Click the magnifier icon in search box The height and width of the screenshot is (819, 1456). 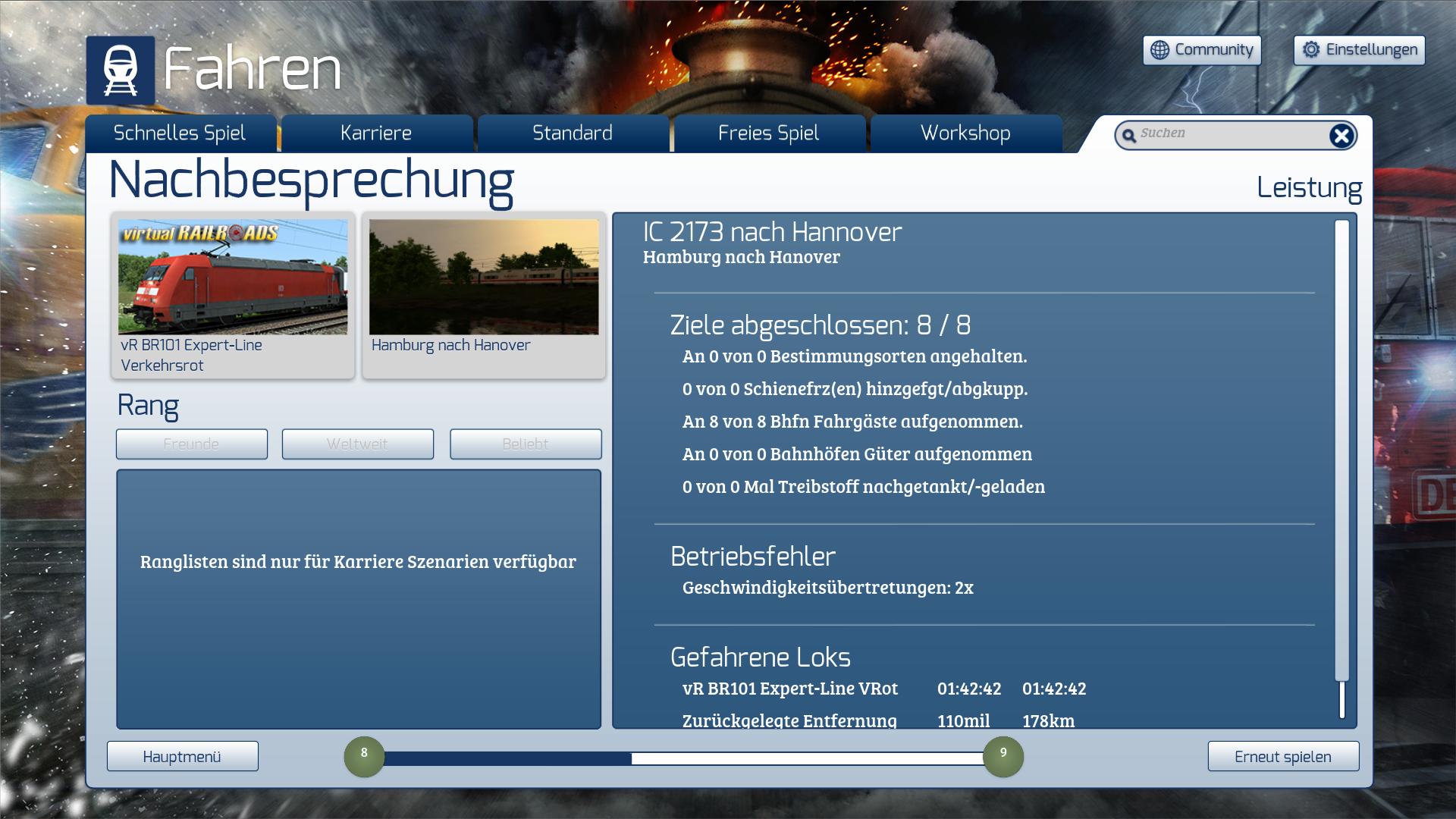1129,136
